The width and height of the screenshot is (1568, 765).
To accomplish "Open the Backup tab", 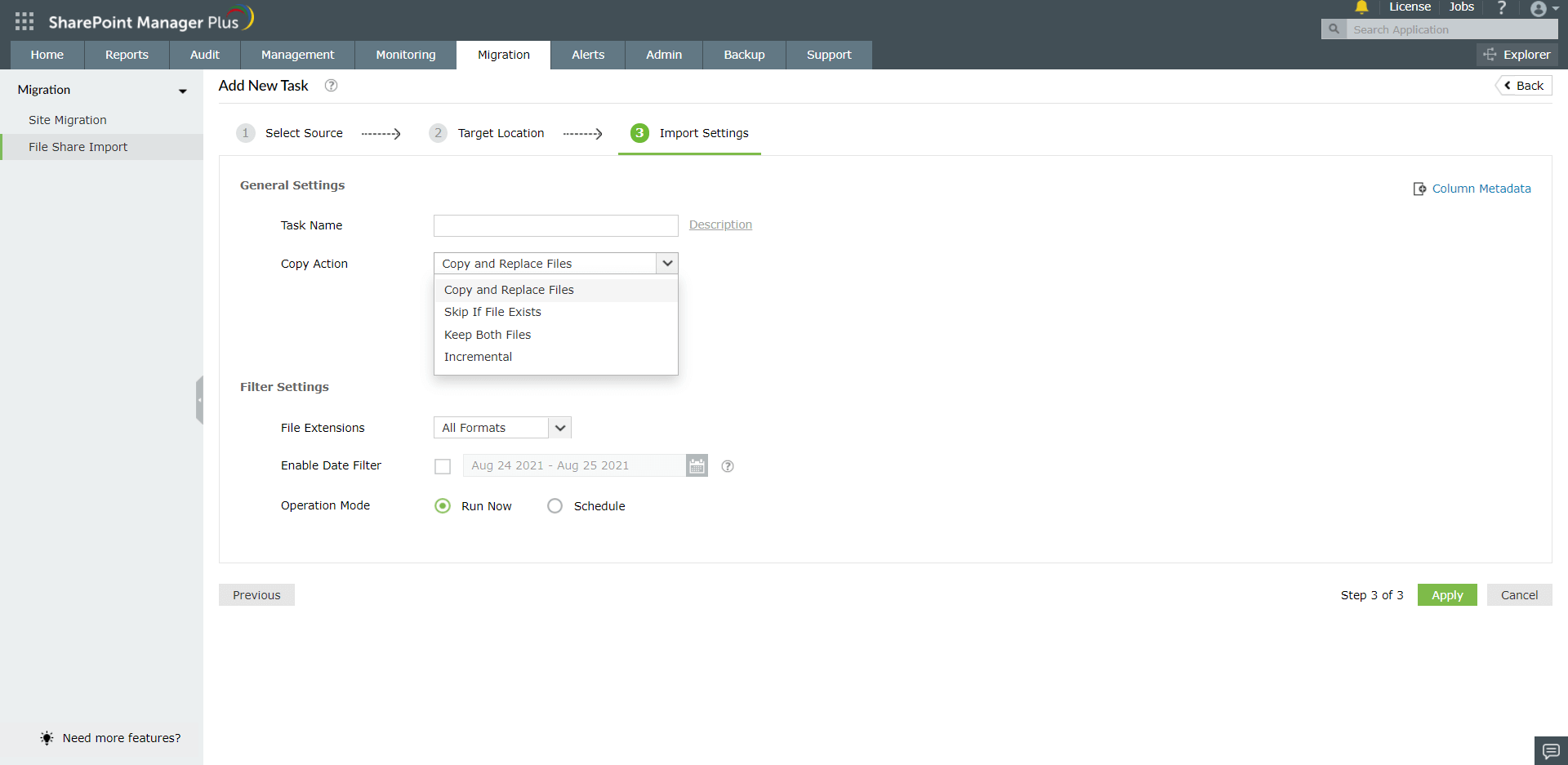I will (x=745, y=55).
